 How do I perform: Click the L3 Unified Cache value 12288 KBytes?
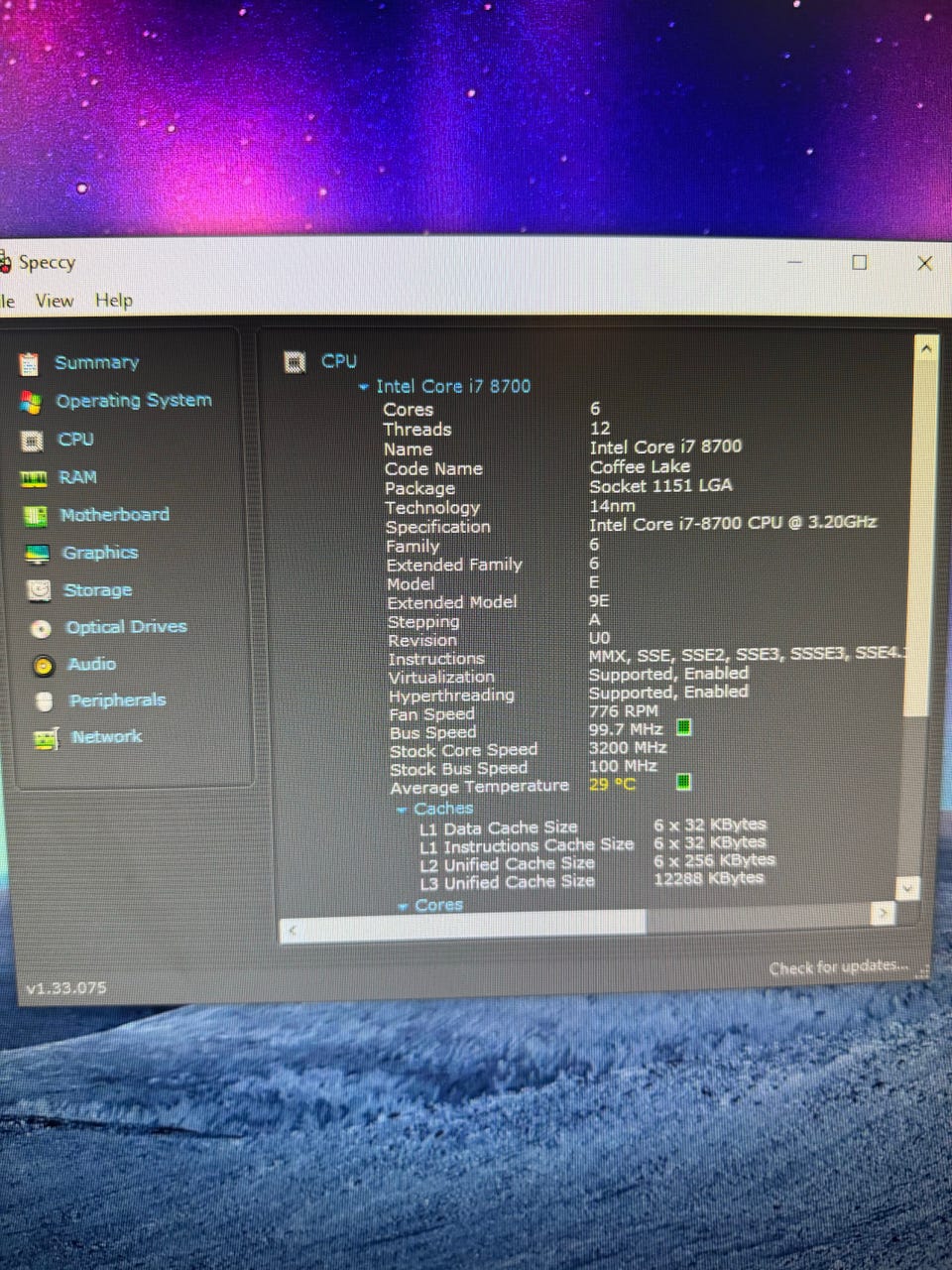[x=708, y=878]
